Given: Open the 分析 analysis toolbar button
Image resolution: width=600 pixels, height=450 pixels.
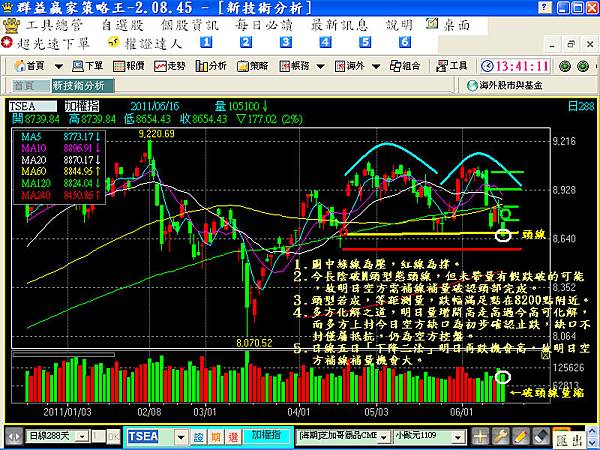Looking at the screenshot, I should [211, 66].
